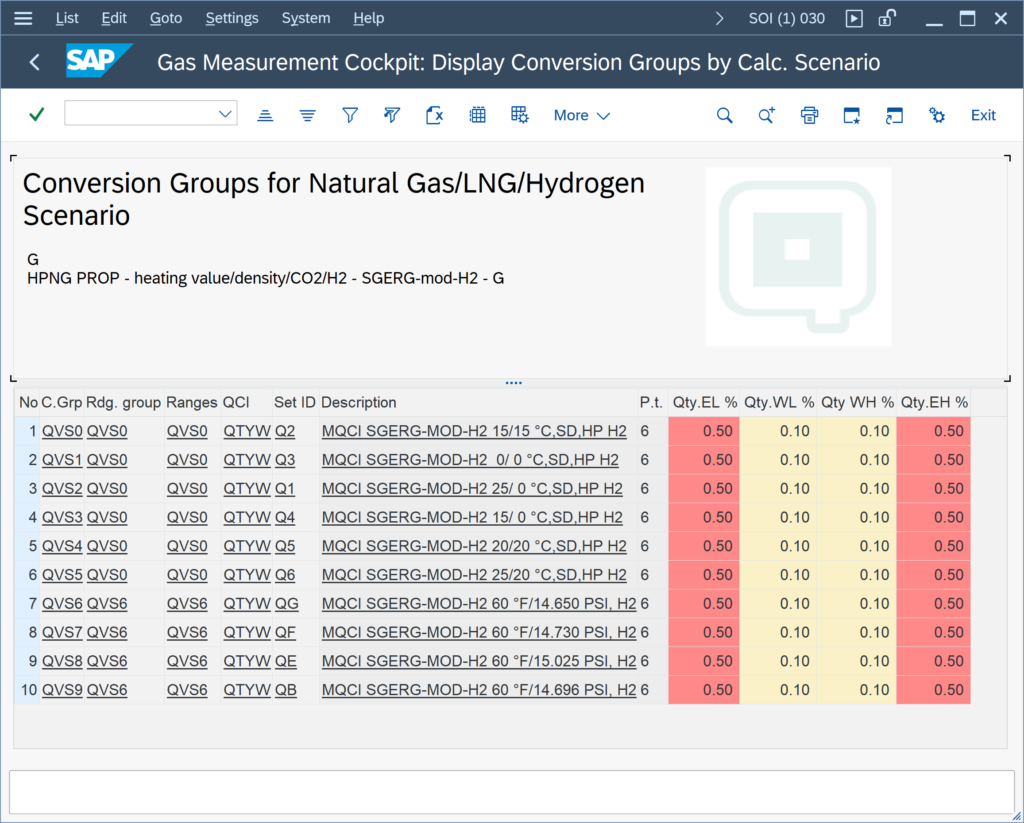Export list to spreadsheet icon
This screenshot has height=823, width=1024.
[434, 116]
